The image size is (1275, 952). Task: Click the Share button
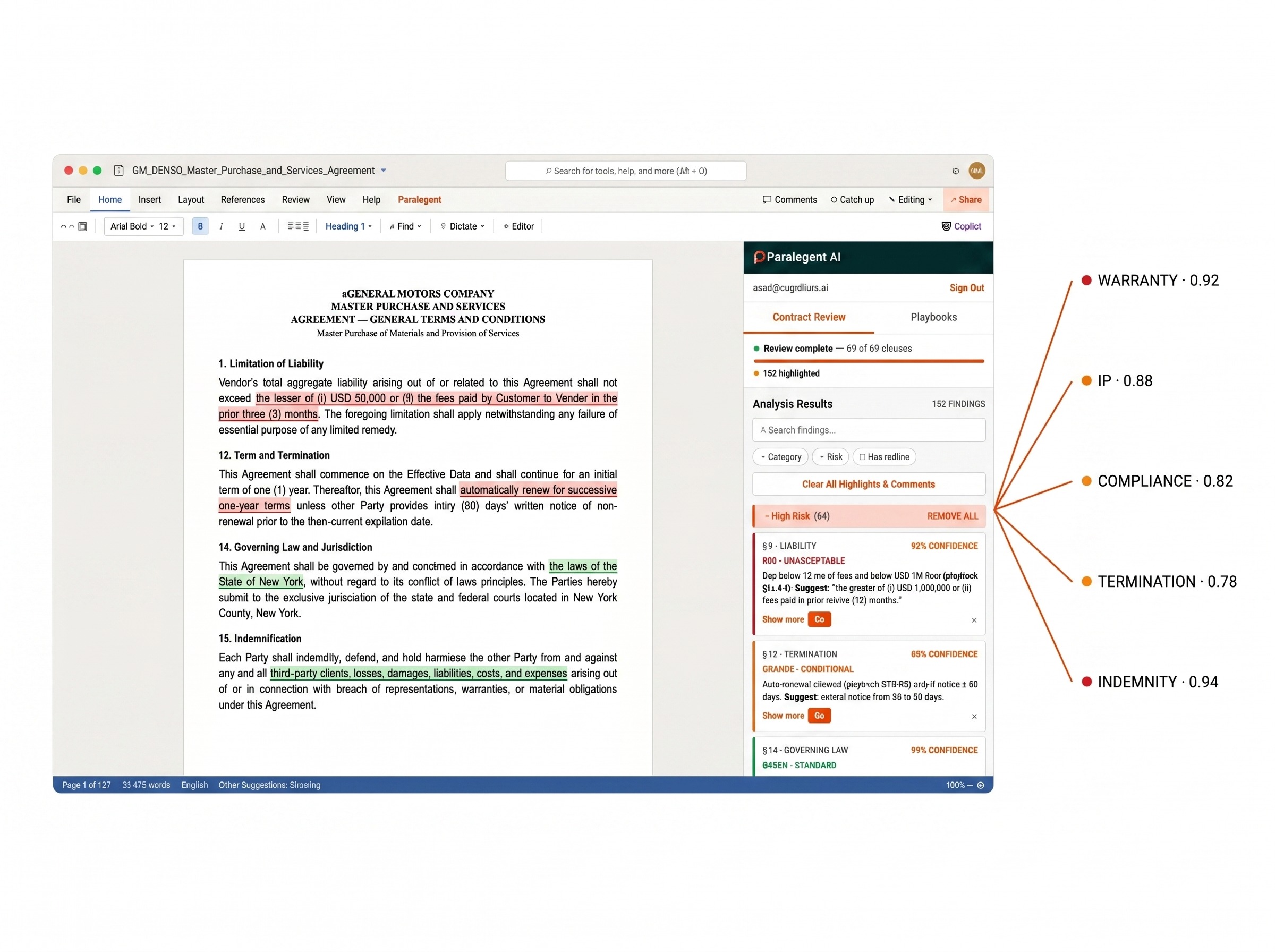pyautogui.click(x=966, y=199)
